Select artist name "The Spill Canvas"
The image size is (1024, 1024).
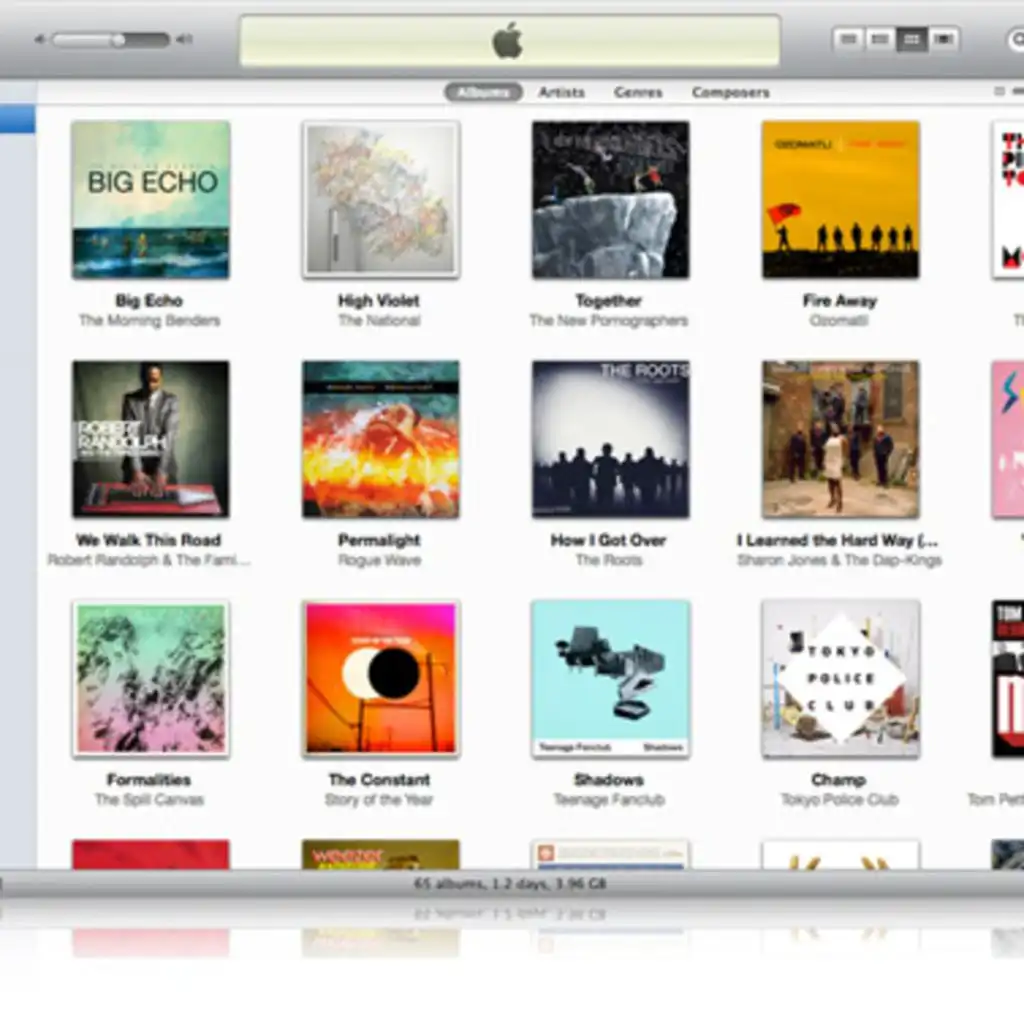tap(149, 800)
